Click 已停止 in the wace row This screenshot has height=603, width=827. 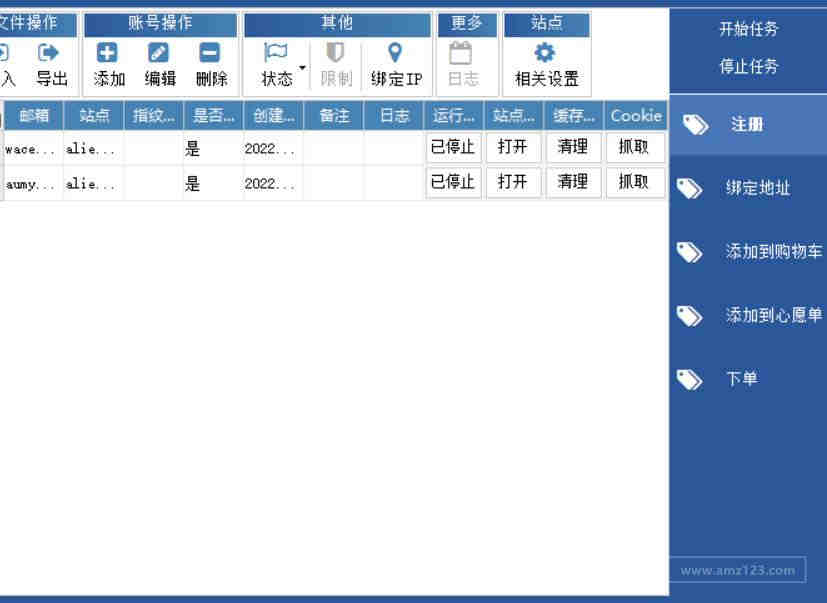click(453, 147)
